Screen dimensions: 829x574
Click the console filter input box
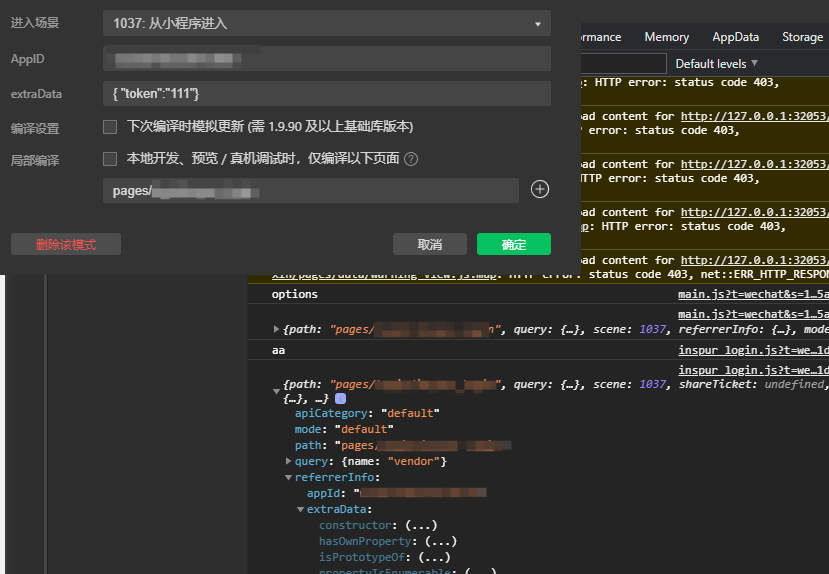click(623, 64)
